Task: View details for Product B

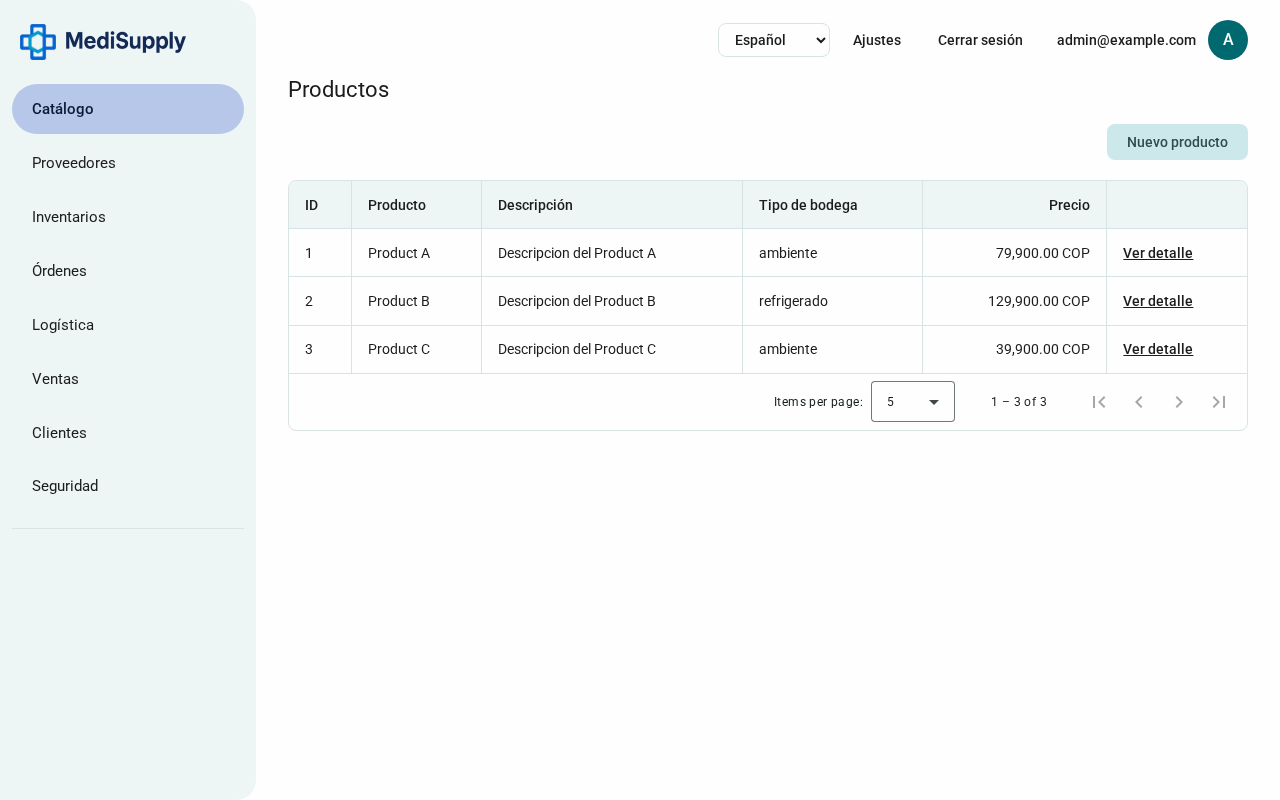Action: click(x=1158, y=301)
